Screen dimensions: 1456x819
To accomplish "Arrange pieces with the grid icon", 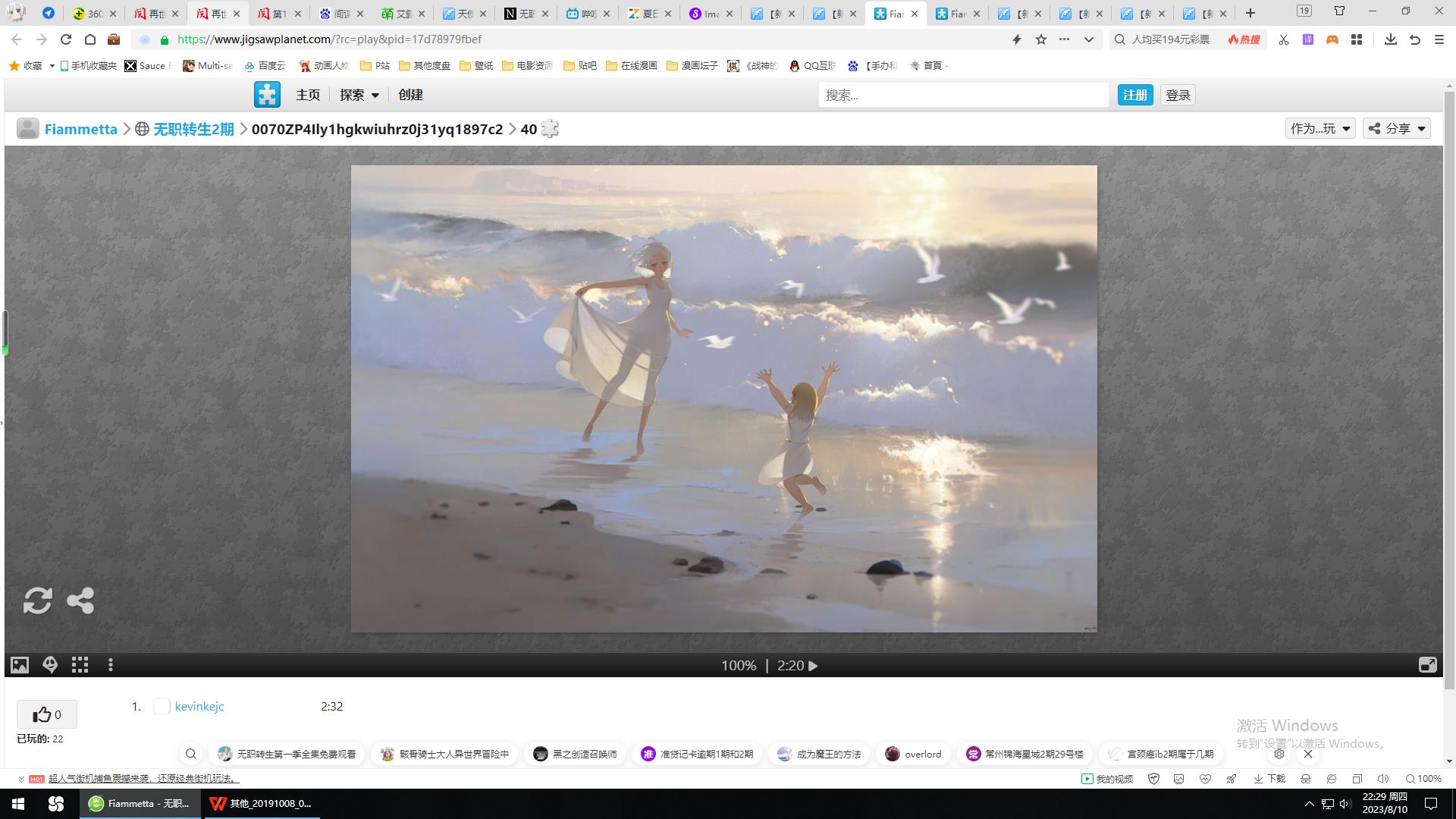I will pyautogui.click(x=80, y=665).
